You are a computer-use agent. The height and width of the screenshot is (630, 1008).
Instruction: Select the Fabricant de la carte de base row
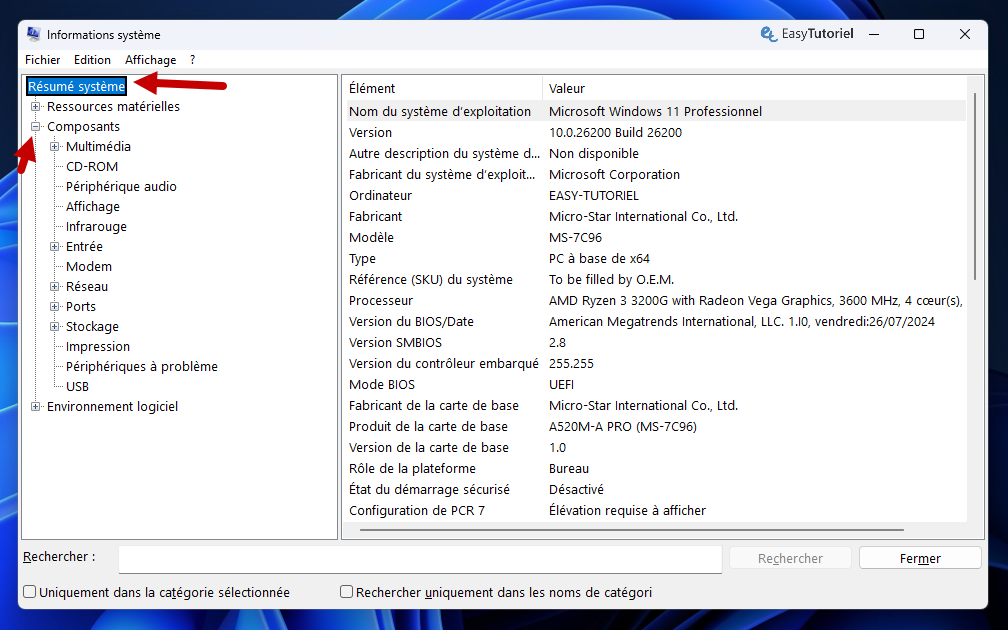(x=656, y=405)
